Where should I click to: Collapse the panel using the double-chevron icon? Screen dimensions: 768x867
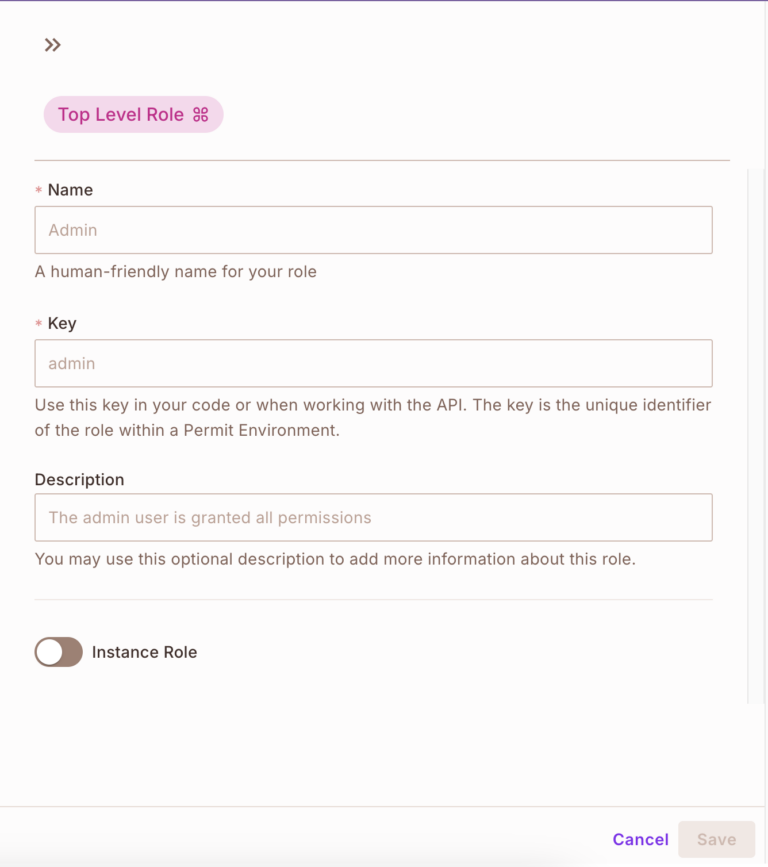(x=52, y=44)
